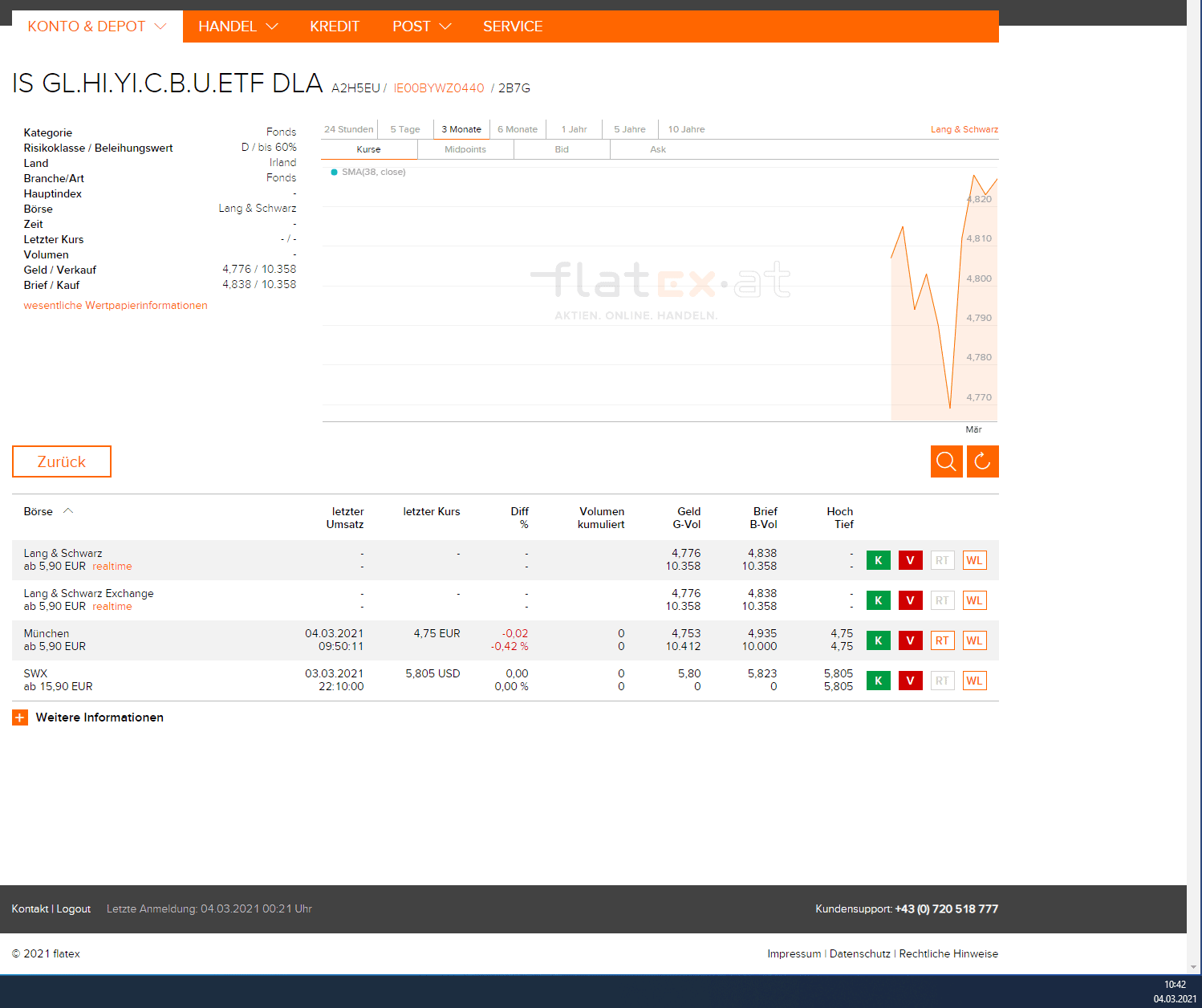Click the RT button in SWX row
The image size is (1202, 1008).
943,681
